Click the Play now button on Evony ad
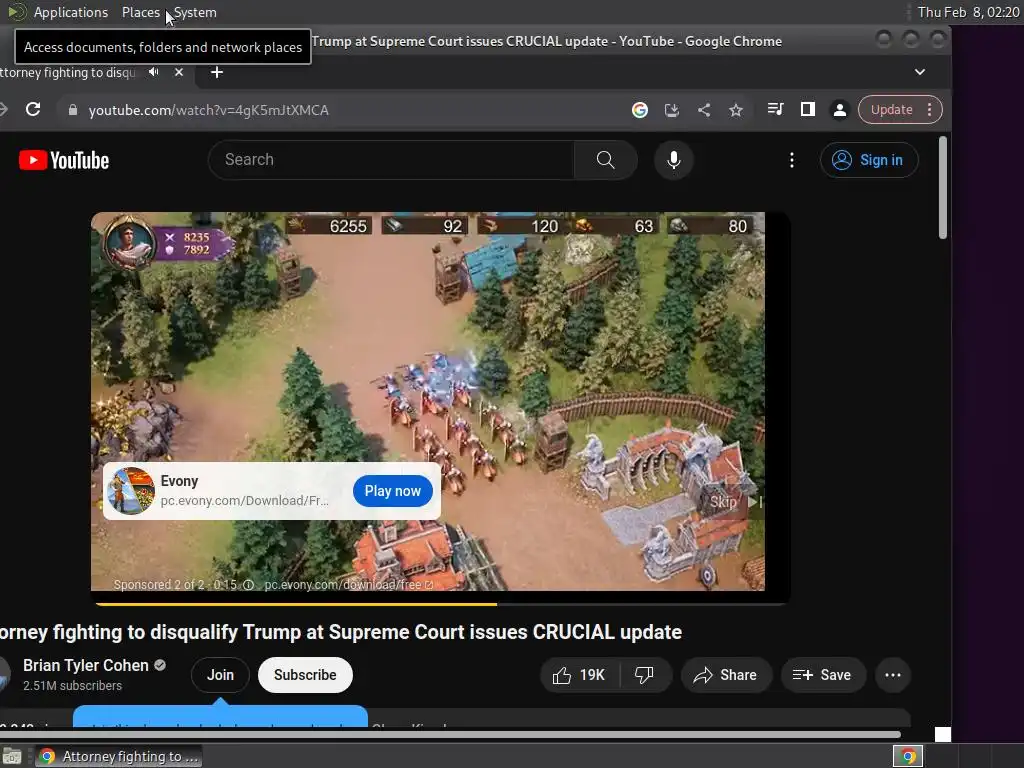The height and width of the screenshot is (768, 1024). coord(392,491)
